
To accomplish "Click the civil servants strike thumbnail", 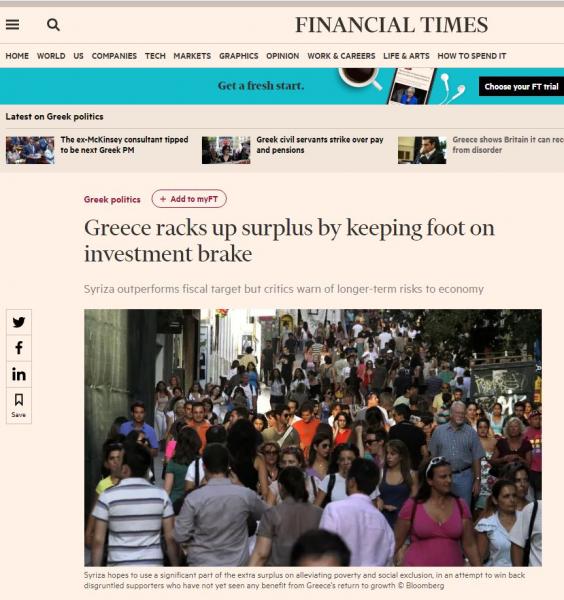I will click(x=226, y=150).
